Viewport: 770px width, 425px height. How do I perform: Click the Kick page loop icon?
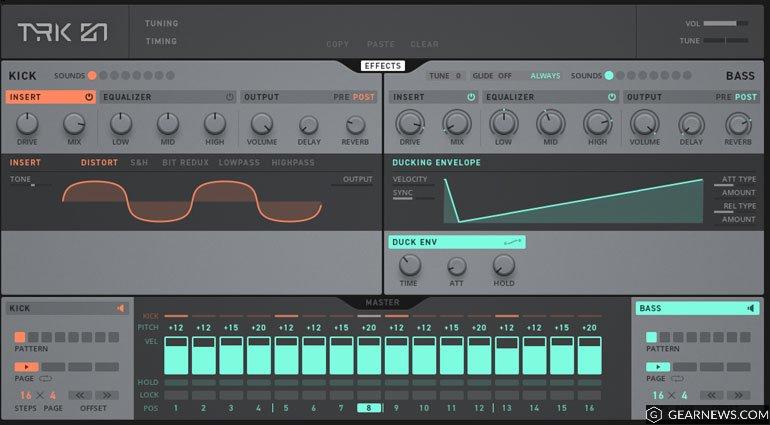click(x=46, y=379)
